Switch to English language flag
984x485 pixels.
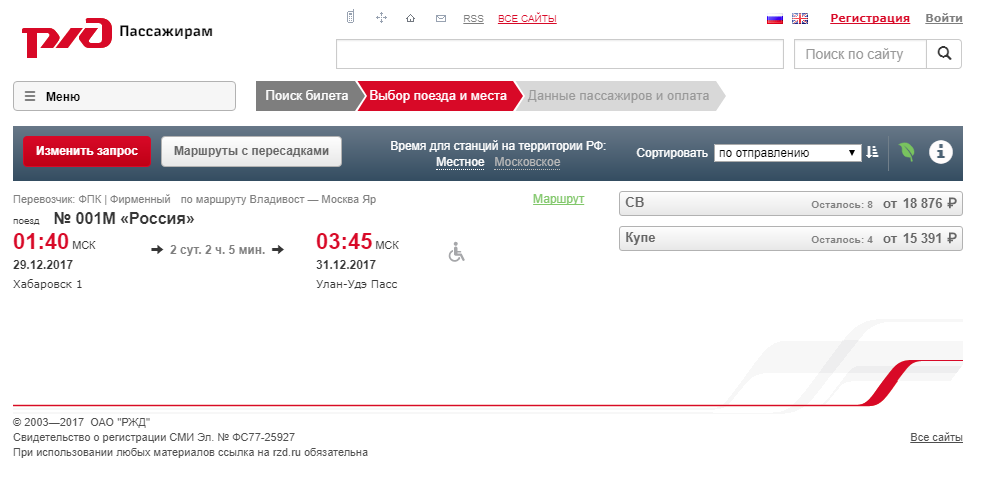800,19
